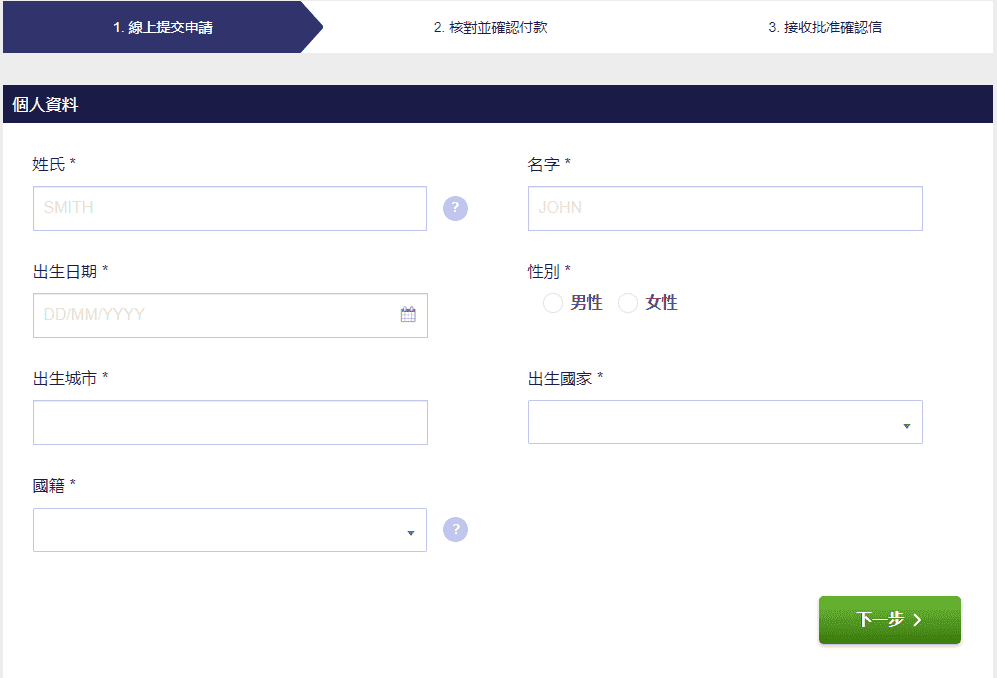Viewport: 997px width, 678px height.
Task: Go to step 2. 核對並確認付款
Action: click(490, 27)
